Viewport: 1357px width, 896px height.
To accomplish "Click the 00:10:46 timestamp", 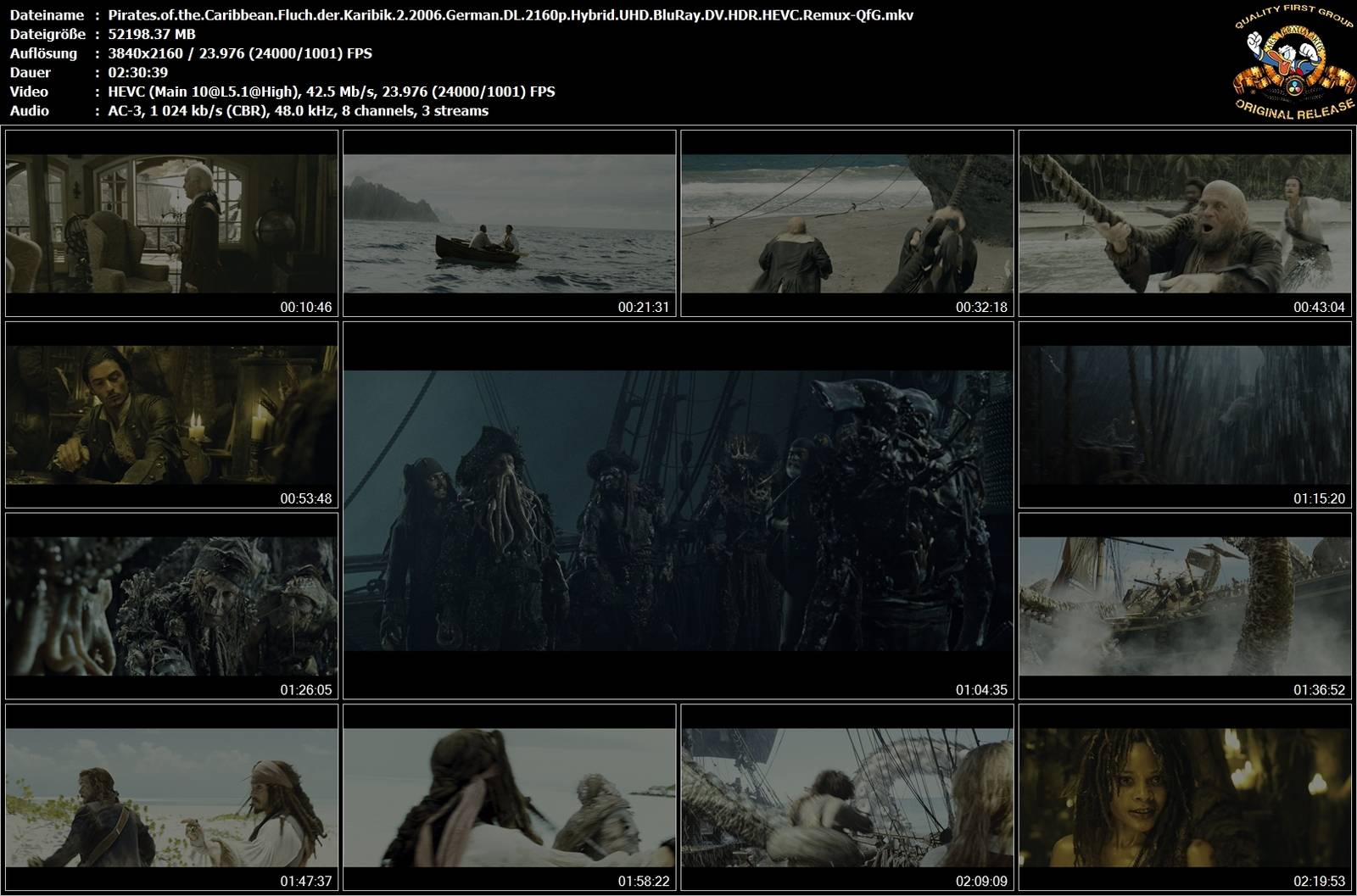I will (306, 308).
